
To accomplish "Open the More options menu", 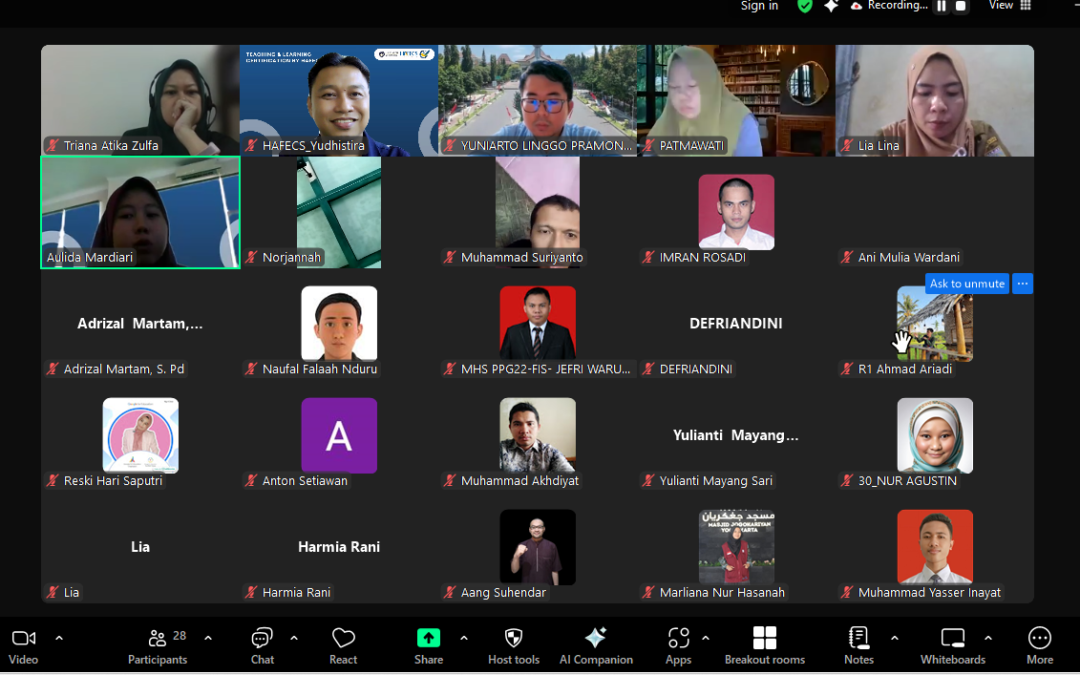I will coord(1040,646).
